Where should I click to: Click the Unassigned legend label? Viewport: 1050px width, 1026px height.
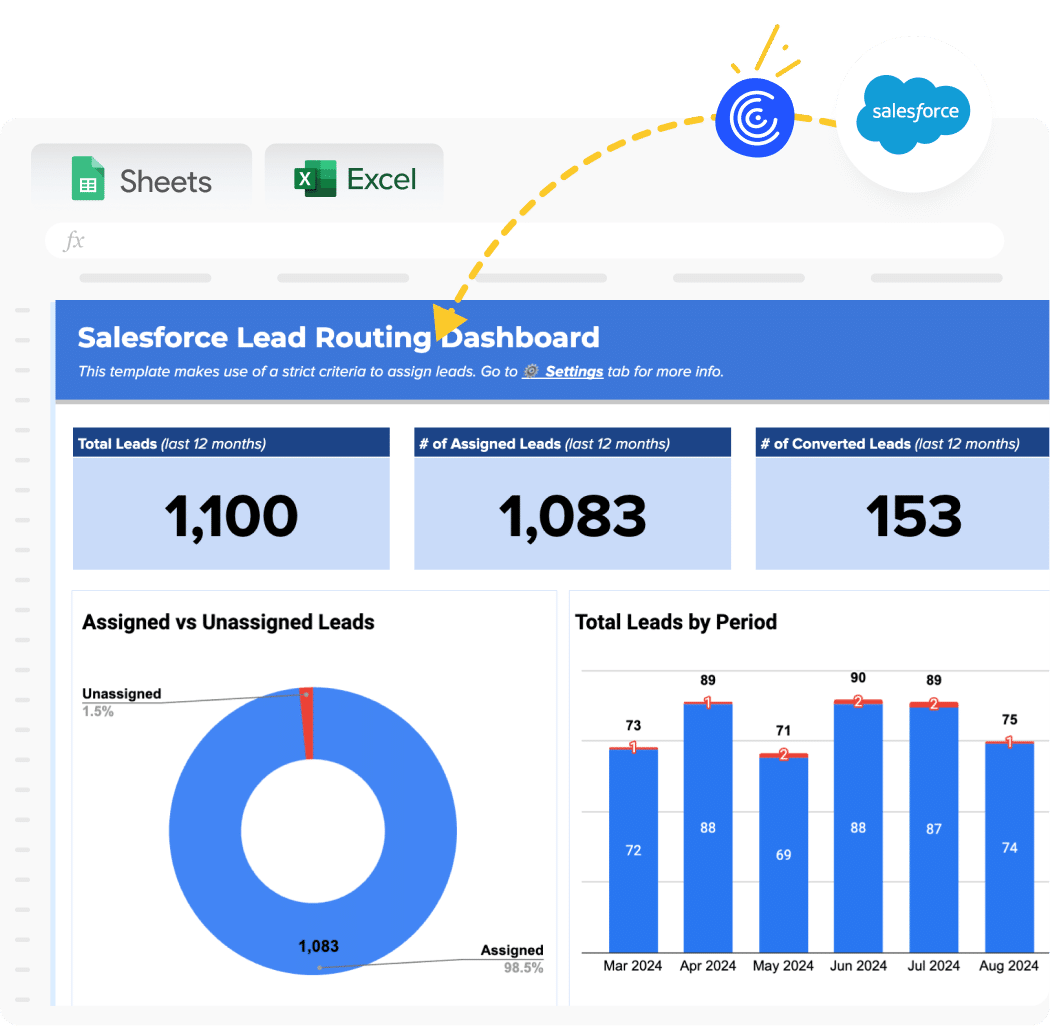click(x=122, y=694)
